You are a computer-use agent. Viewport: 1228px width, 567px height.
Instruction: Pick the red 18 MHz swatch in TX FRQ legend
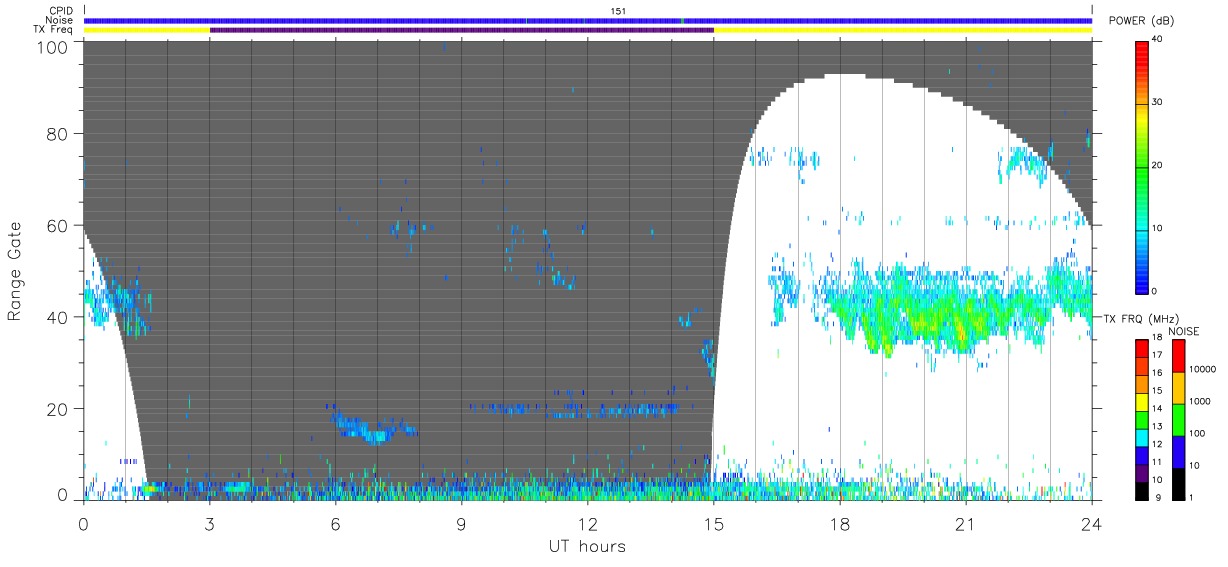tap(1143, 347)
